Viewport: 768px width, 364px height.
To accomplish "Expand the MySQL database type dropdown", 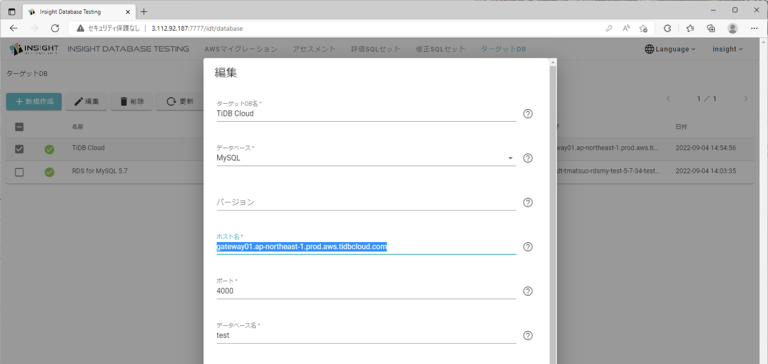I will 366,158.
